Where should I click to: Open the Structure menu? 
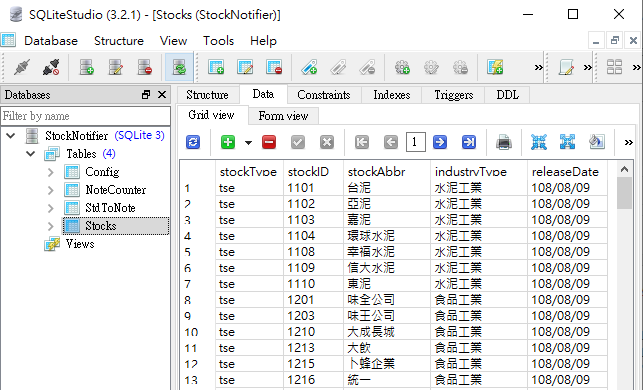[x=119, y=41]
